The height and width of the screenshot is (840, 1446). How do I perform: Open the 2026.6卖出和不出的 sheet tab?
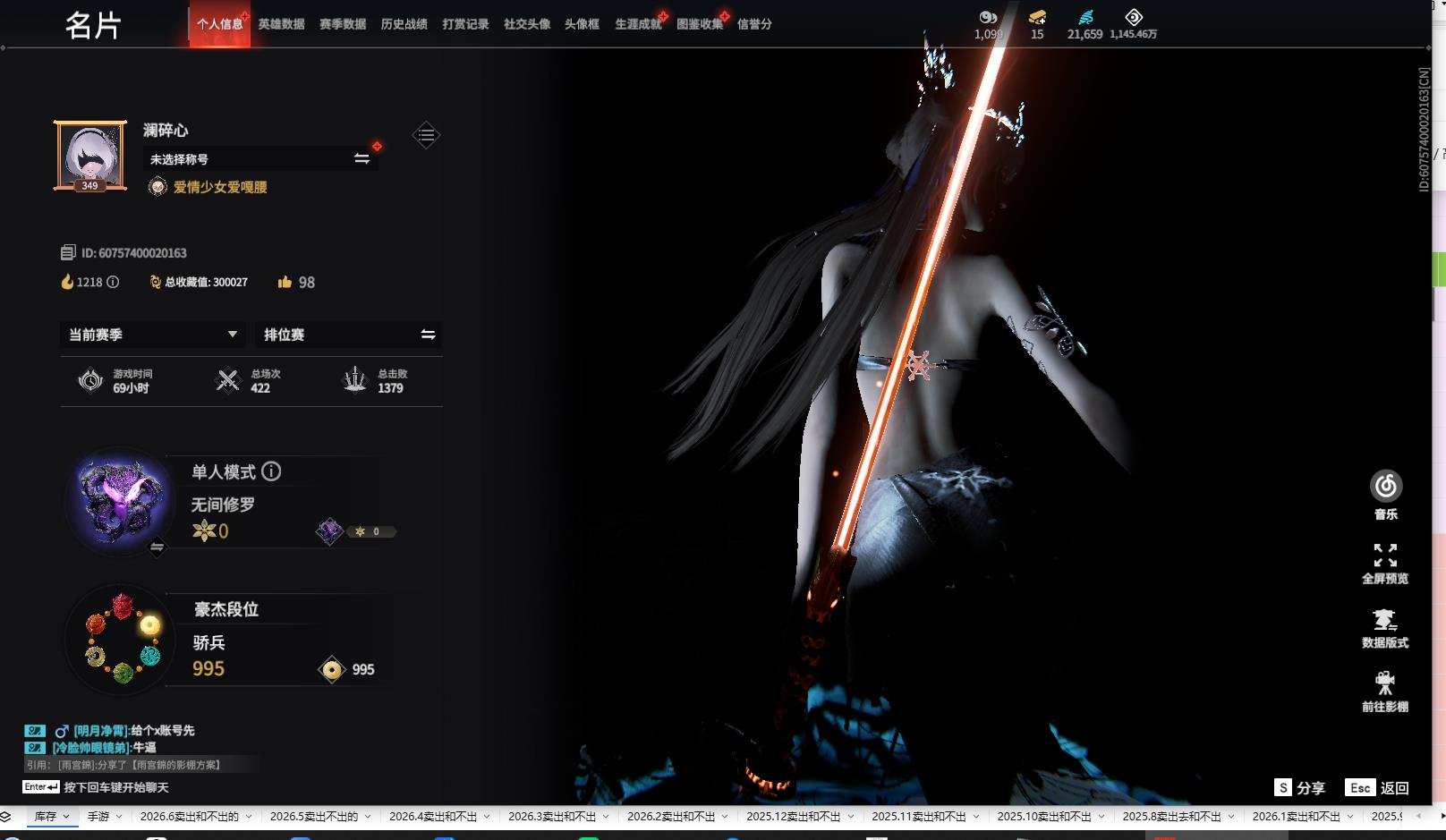tap(189, 816)
